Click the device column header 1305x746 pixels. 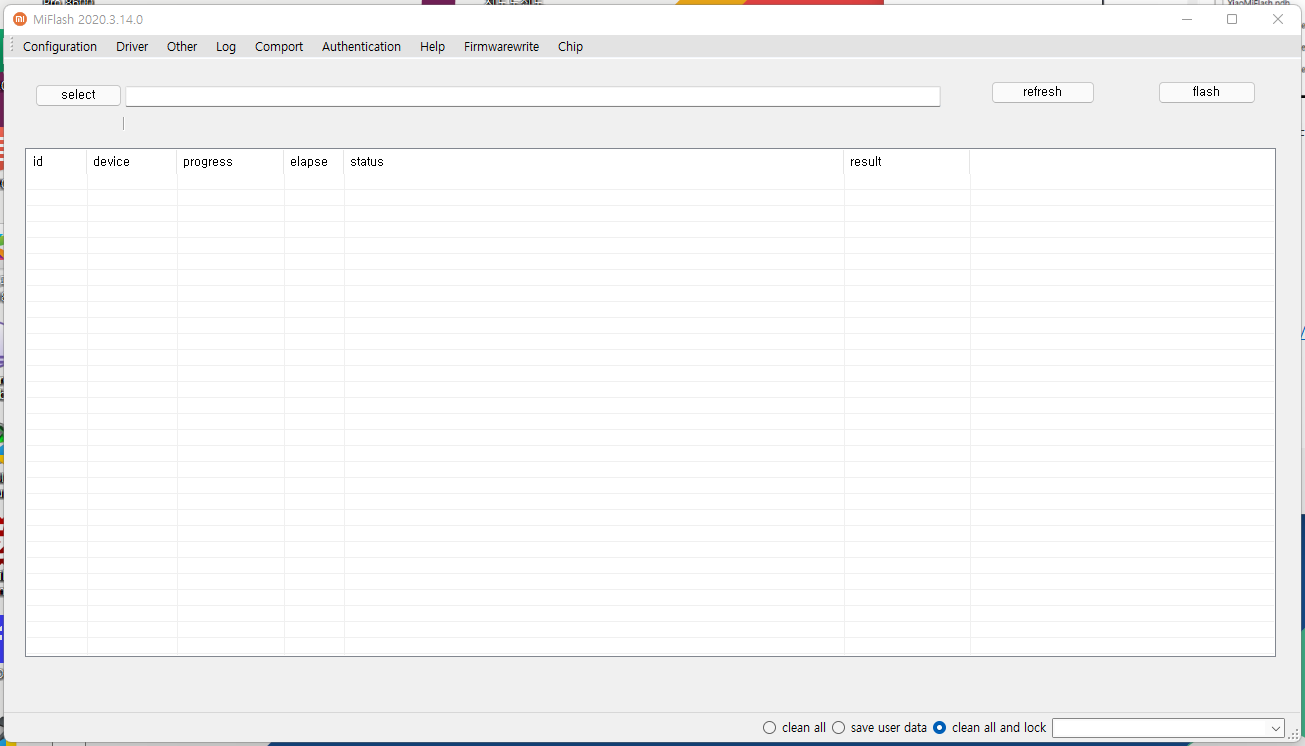[x=132, y=162]
